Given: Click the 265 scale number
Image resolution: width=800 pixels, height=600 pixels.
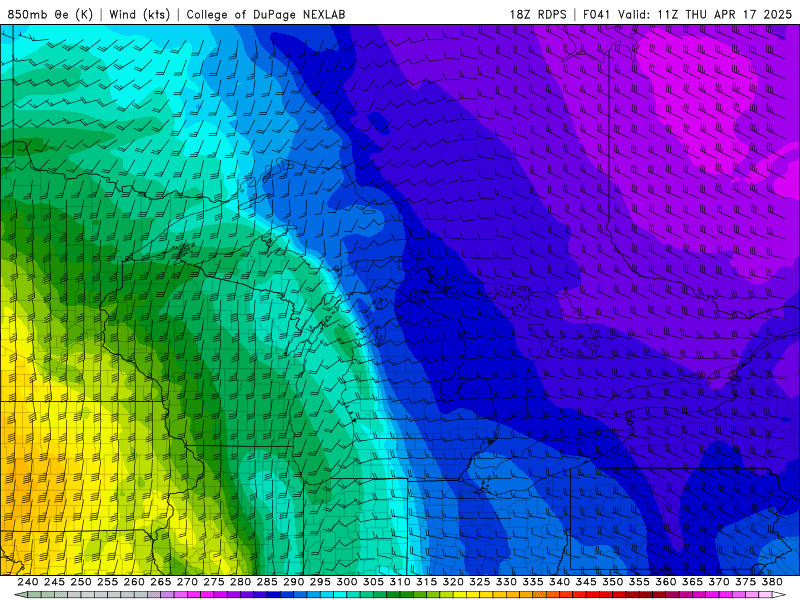Looking at the screenshot, I should click(x=160, y=582).
